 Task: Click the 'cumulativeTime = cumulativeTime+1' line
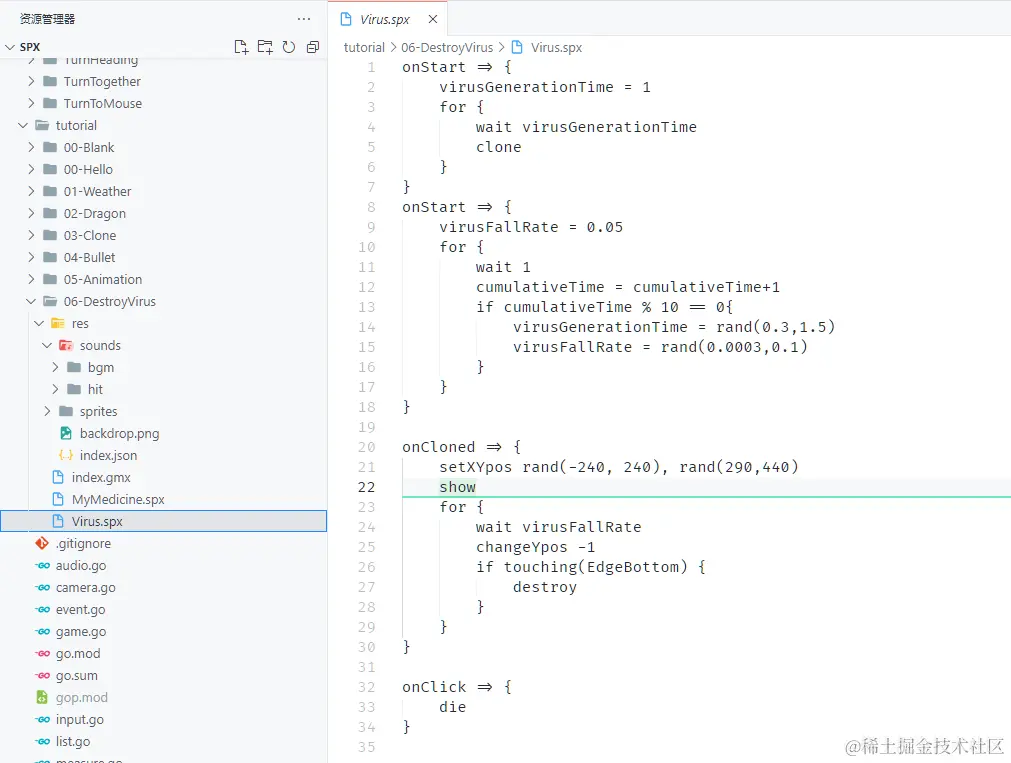point(627,287)
